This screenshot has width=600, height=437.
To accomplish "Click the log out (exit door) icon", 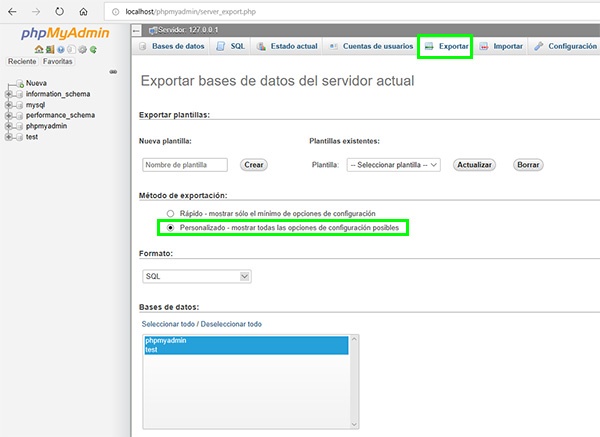I will (50, 49).
